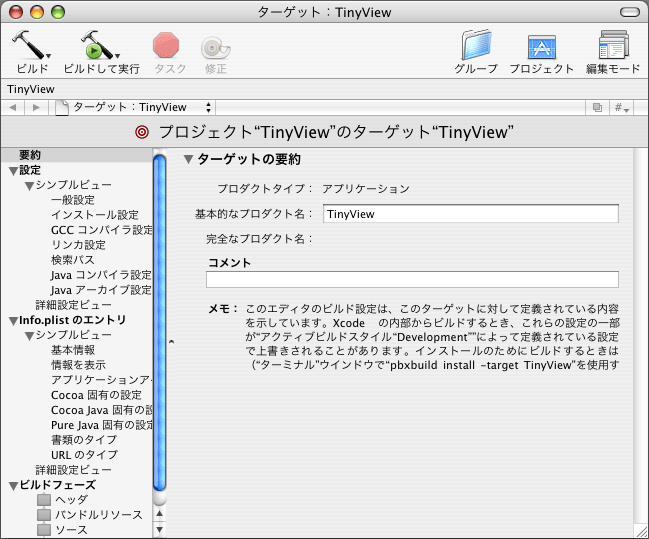
Task: Collapse the Info.plist のエントリ section
Action: point(13,321)
